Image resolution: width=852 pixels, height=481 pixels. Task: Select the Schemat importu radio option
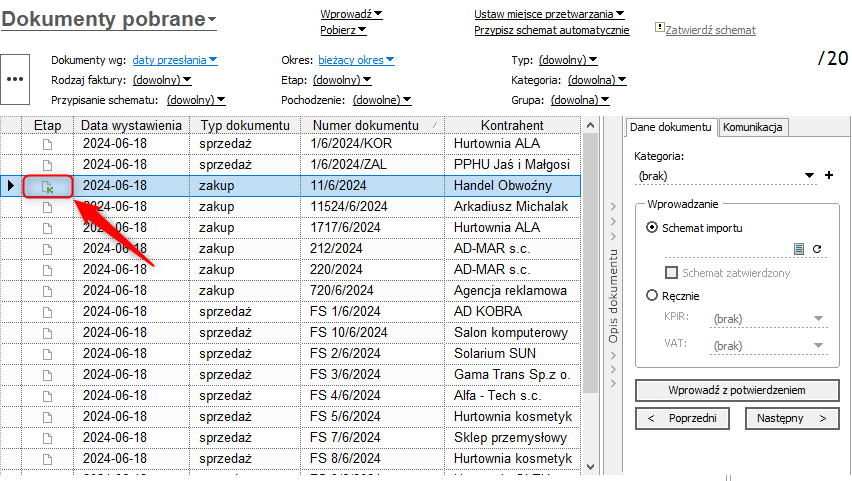(x=653, y=227)
